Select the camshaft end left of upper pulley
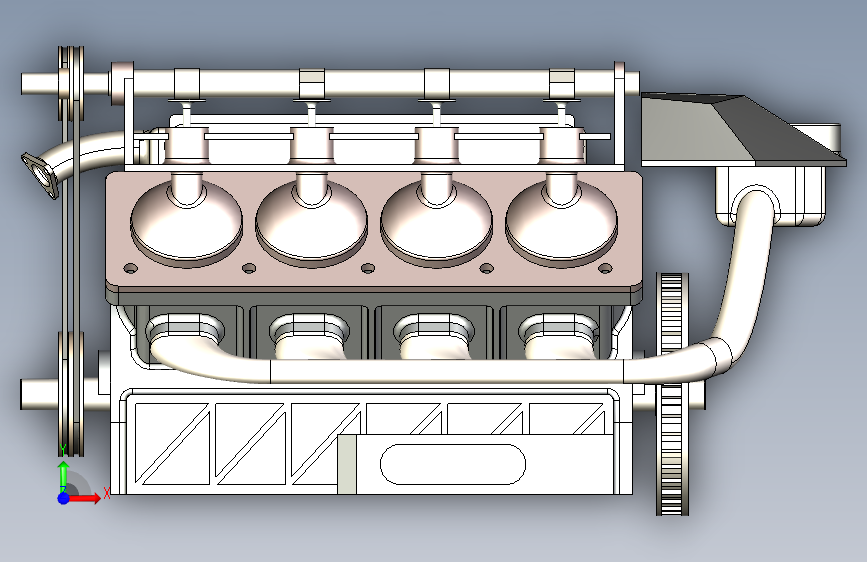The width and height of the screenshot is (867, 562). pos(40,83)
